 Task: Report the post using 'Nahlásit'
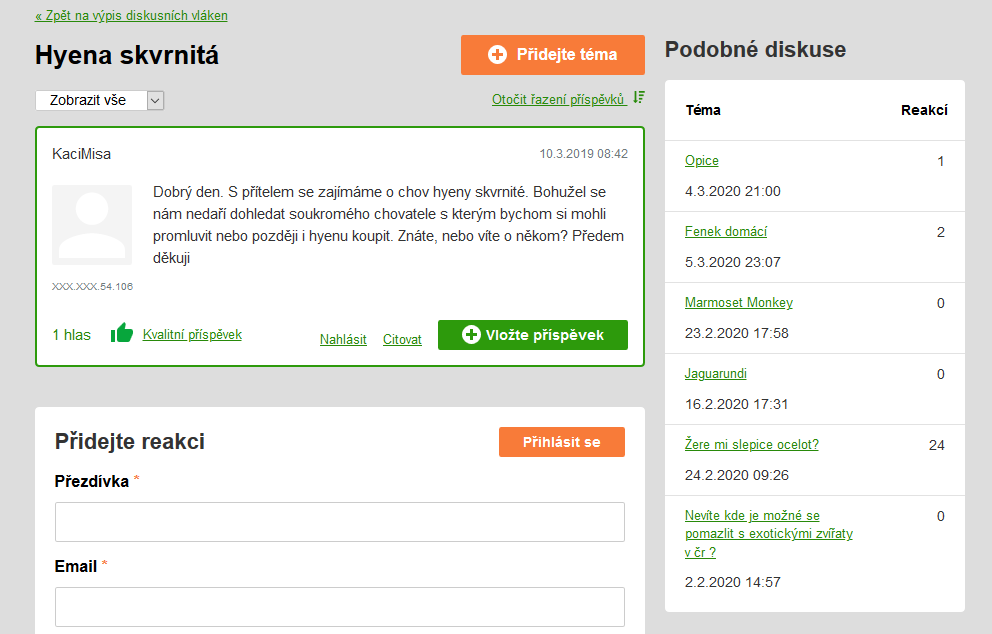343,339
